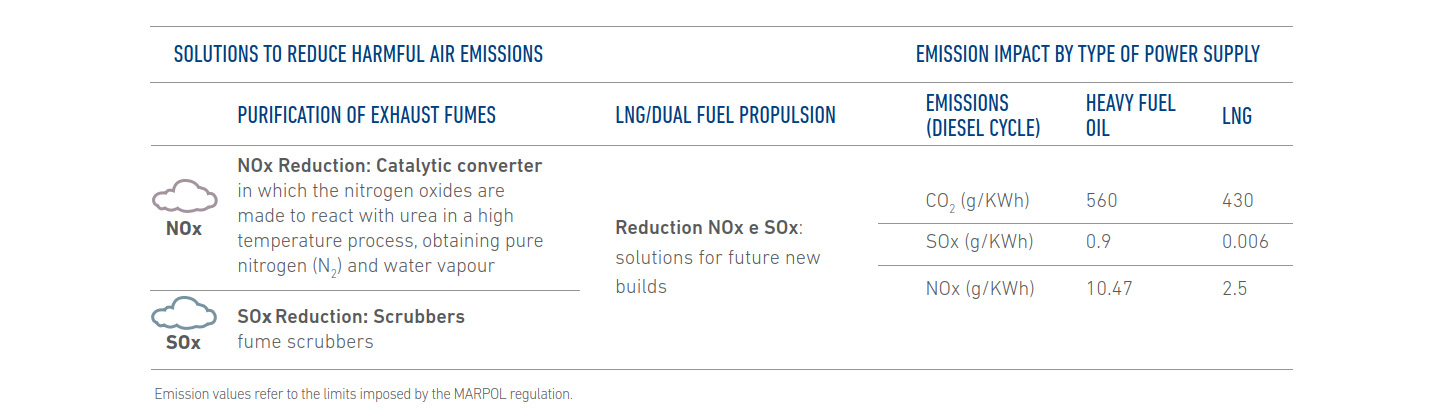Click the LNG NOx value 2.5
1440x420 pixels.
1235,288
